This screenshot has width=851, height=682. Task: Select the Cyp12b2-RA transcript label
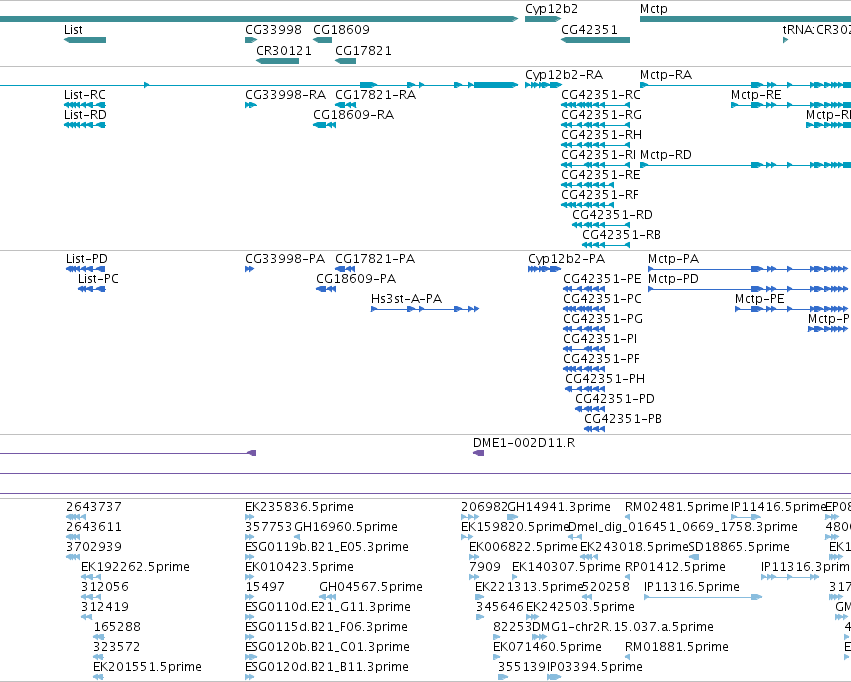pyautogui.click(x=564, y=74)
